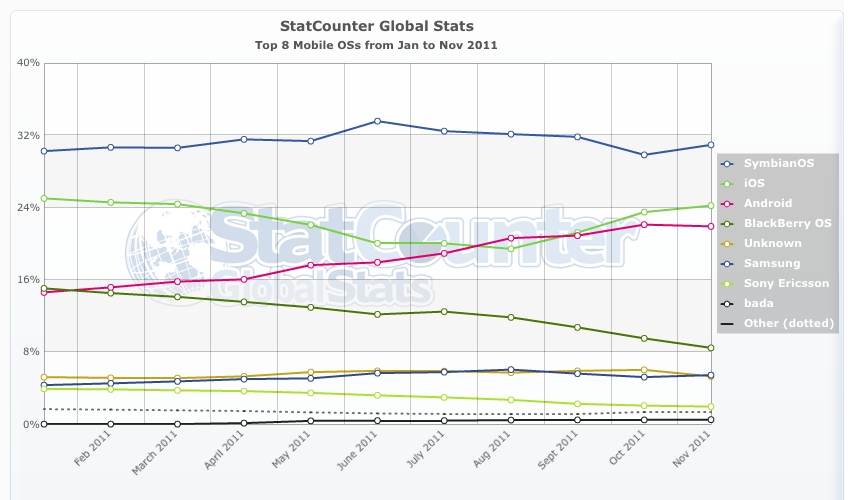Click the Sony Ericsson legend marker
854x500 pixels.
(727, 283)
